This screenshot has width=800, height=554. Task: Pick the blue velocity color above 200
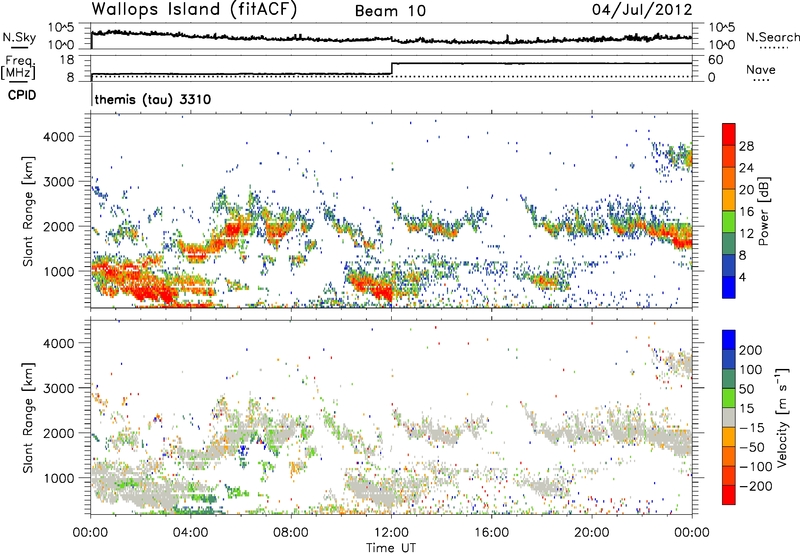(x=729, y=340)
